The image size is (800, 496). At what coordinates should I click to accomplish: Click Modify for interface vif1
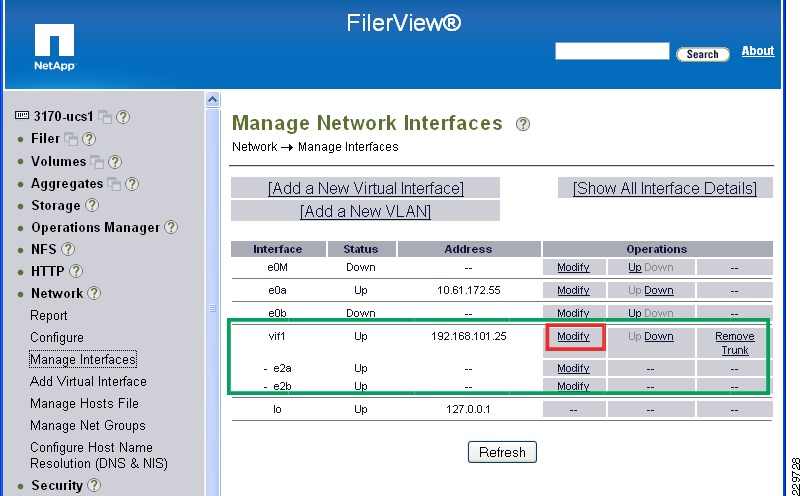[573, 336]
